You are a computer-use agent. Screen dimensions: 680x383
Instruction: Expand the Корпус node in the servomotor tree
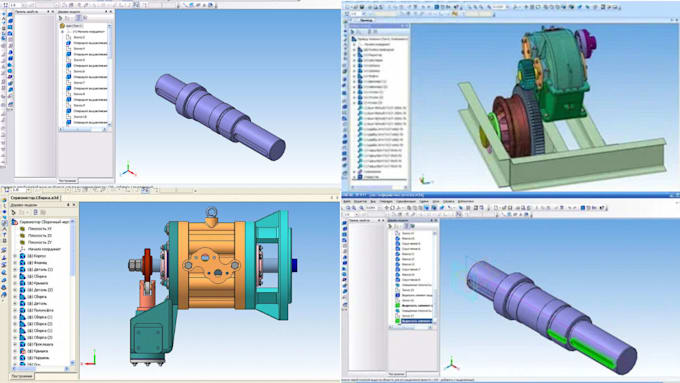pyautogui.click(x=15, y=256)
